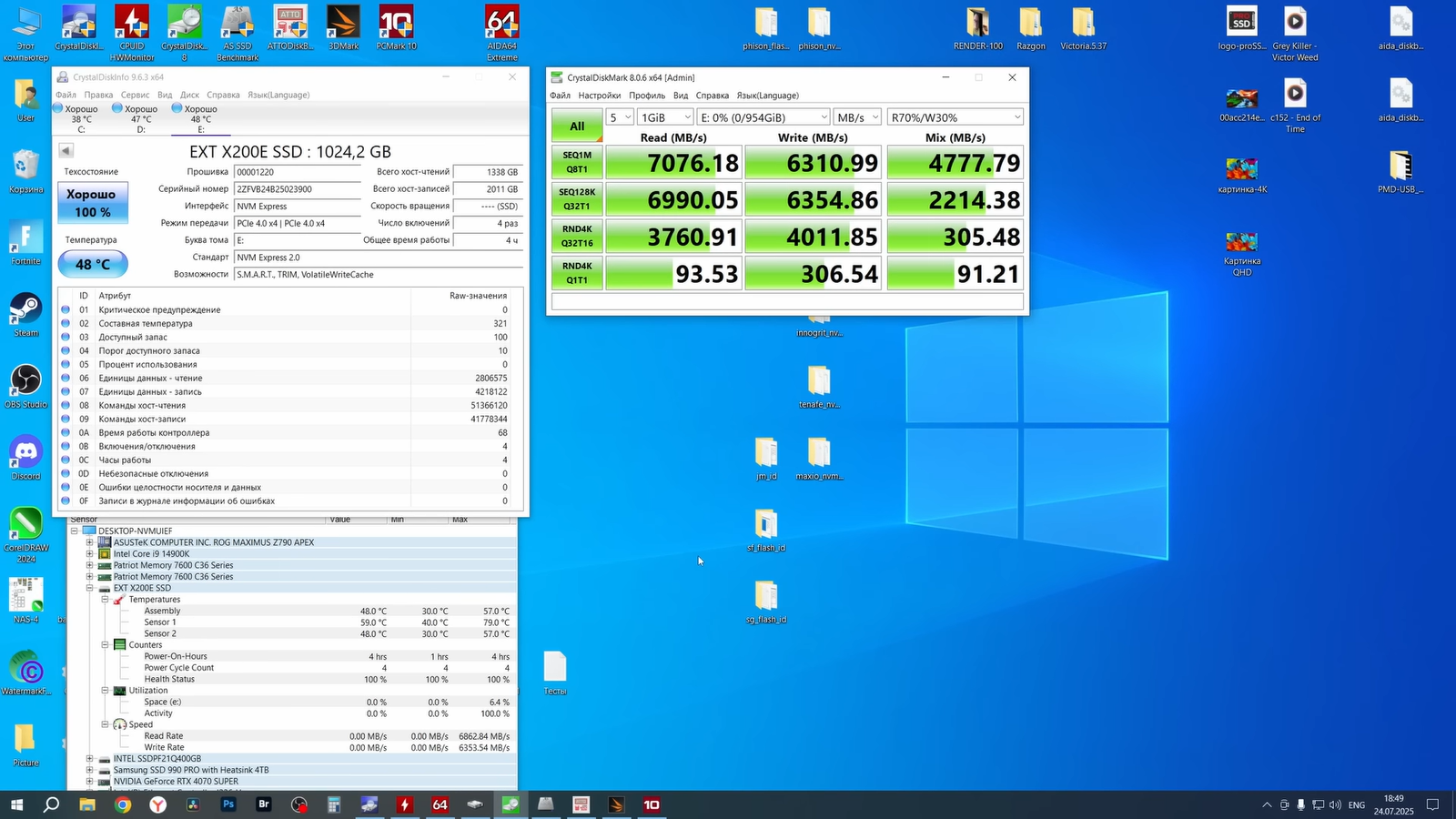This screenshot has width=1456, height=819.
Task: Click the Photoshop icon in the taskbar
Action: tap(228, 804)
